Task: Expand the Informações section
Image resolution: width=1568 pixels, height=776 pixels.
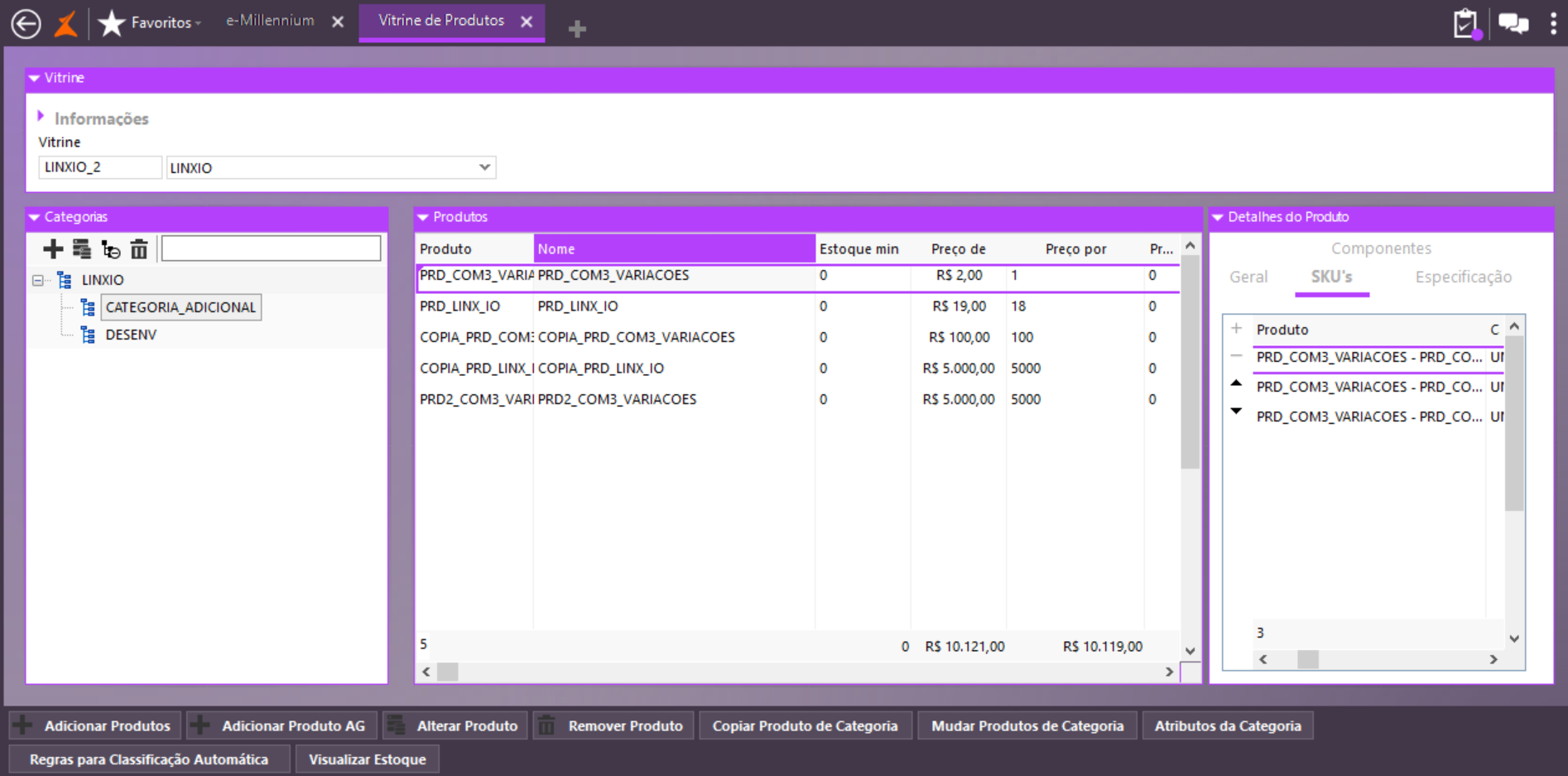Action: 41,117
